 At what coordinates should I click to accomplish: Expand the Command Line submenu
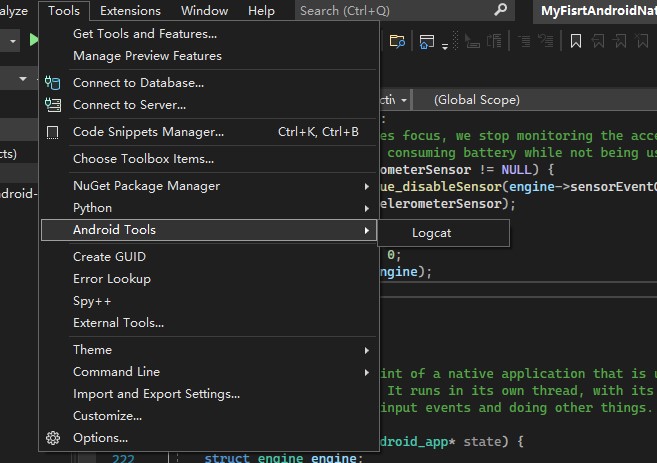(x=209, y=372)
